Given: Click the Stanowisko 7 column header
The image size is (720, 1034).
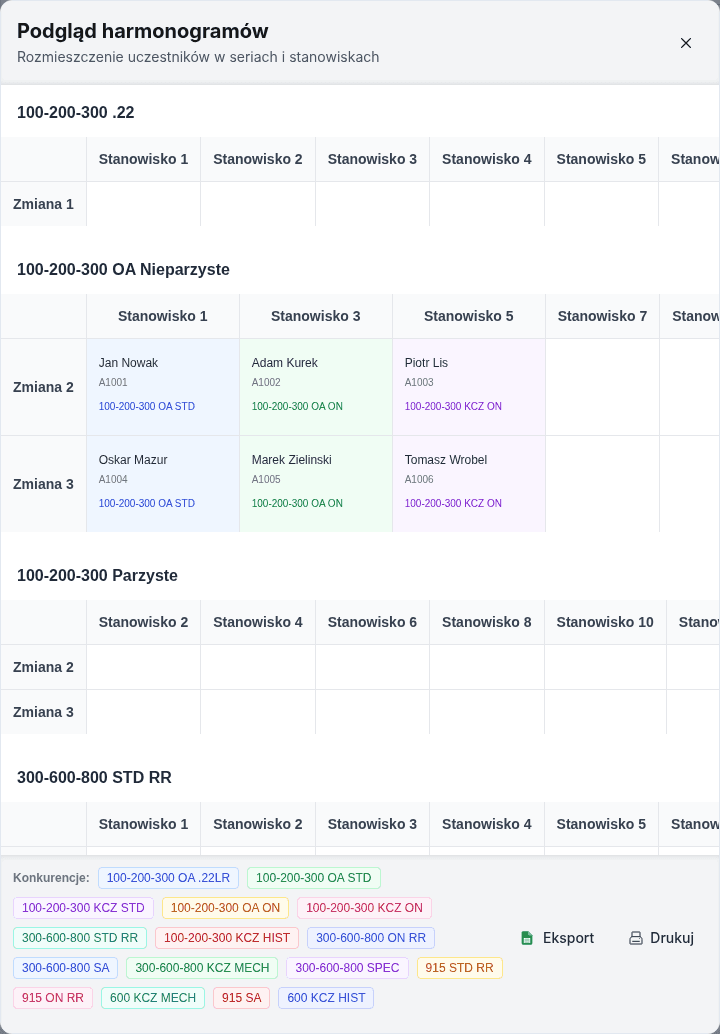Looking at the screenshot, I should pyautogui.click(x=602, y=316).
